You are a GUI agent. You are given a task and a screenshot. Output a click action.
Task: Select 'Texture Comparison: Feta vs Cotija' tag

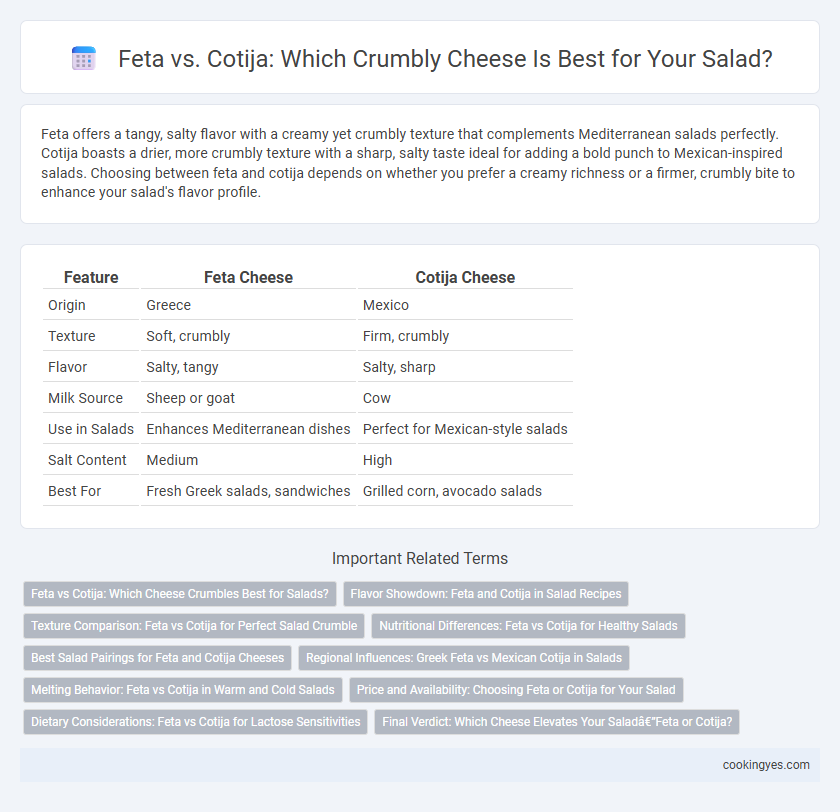[x=194, y=626]
